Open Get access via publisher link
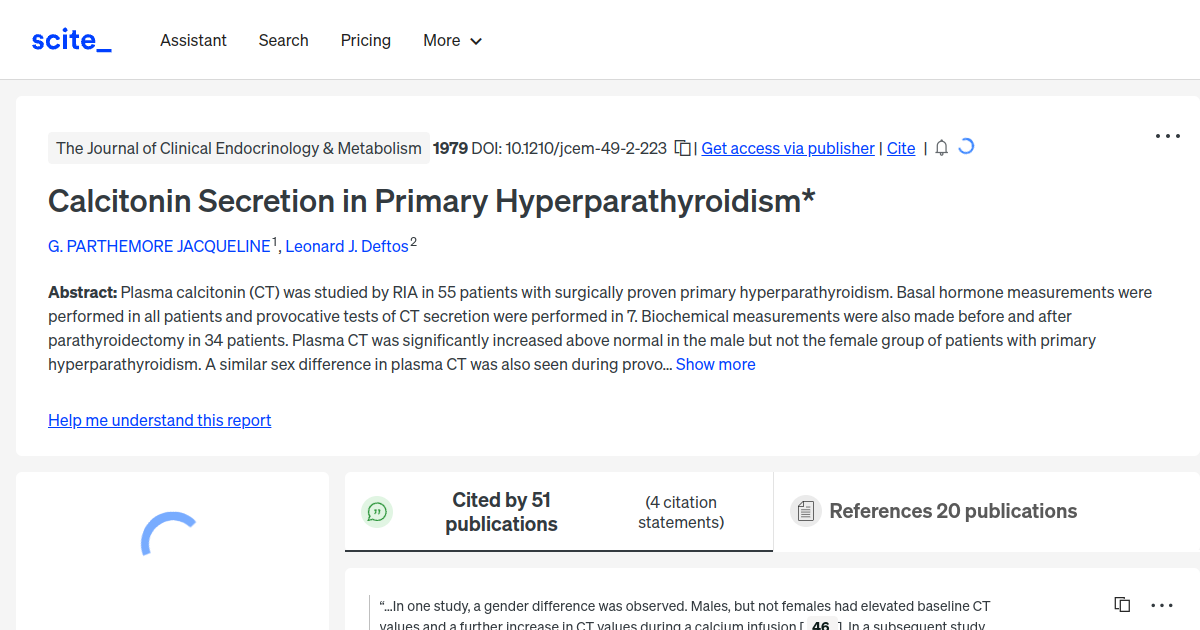Viewport: 1200px width, 630px height. (x=787, y=147)
